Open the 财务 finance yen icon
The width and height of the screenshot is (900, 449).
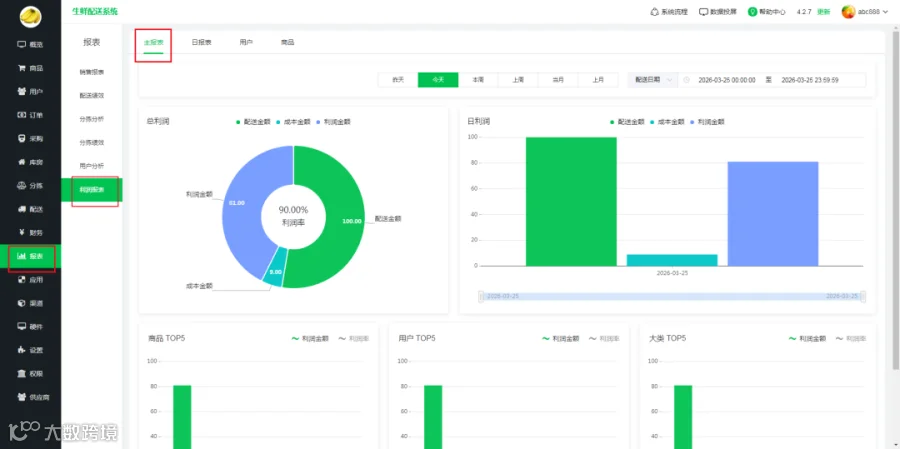(22, 233)
